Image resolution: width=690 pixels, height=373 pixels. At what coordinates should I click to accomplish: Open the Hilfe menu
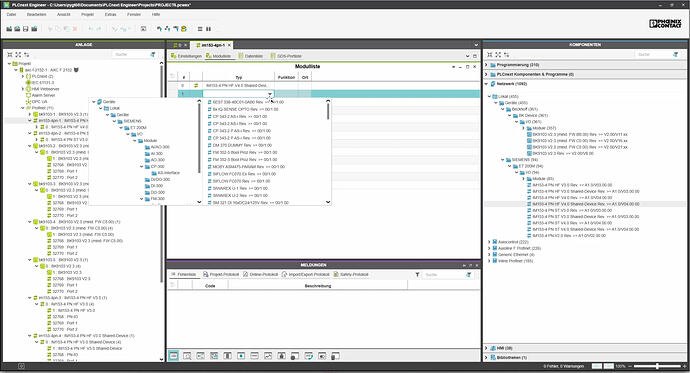point(156,15)
